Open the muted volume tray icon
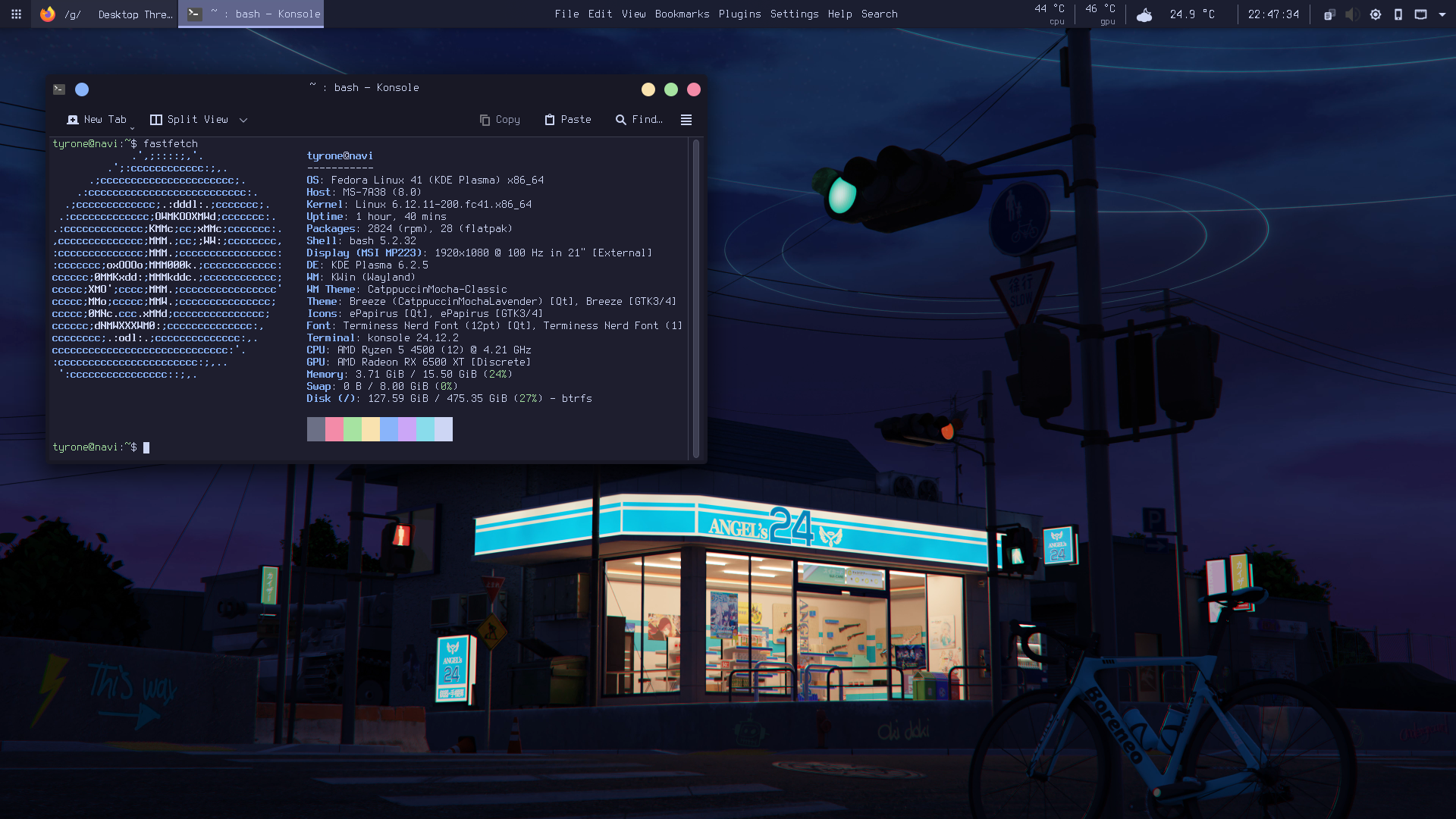1456x819 pixels. (x=1352, y=14)
